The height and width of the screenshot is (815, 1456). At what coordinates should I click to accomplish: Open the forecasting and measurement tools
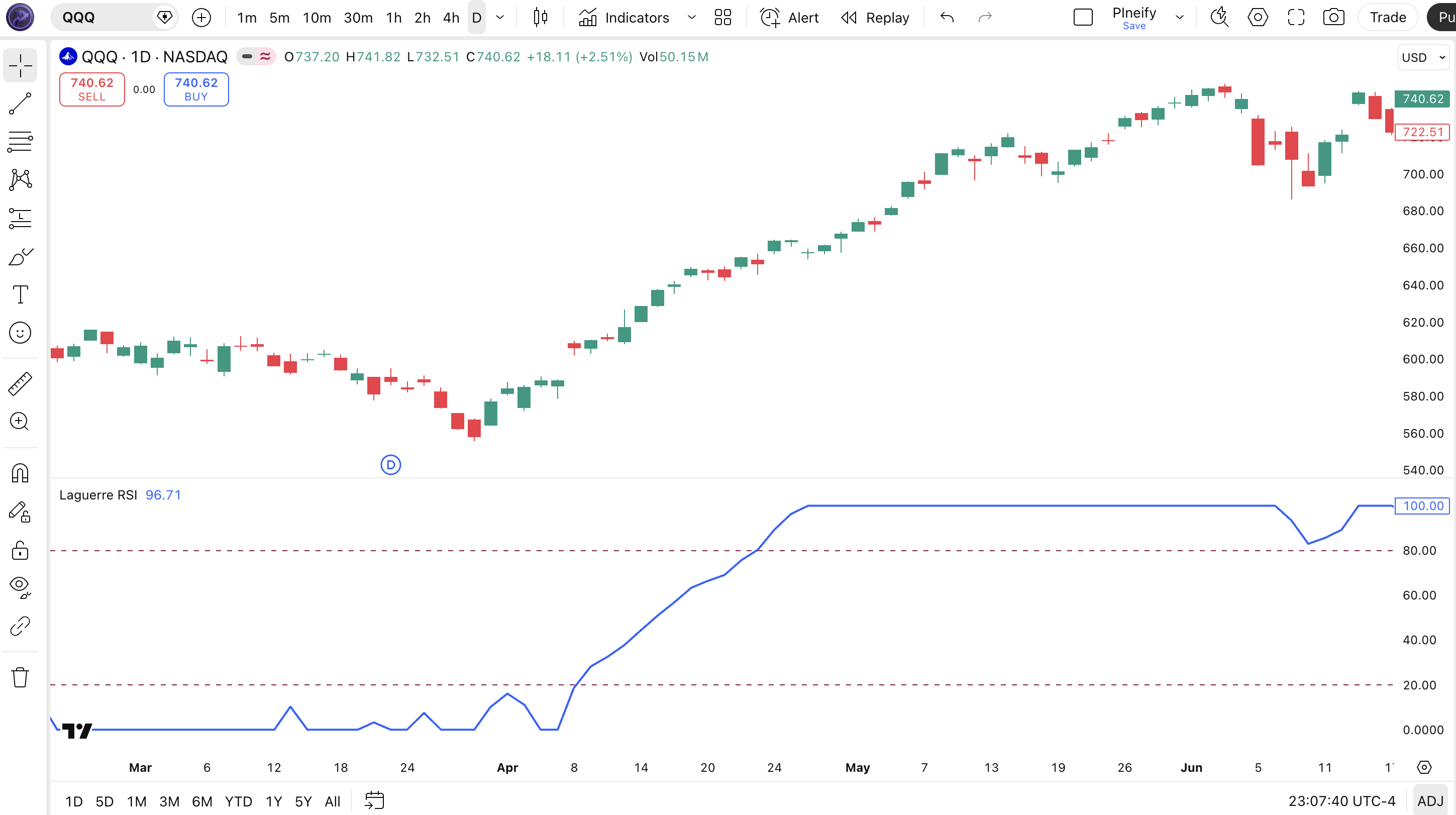tap(20, 218)
